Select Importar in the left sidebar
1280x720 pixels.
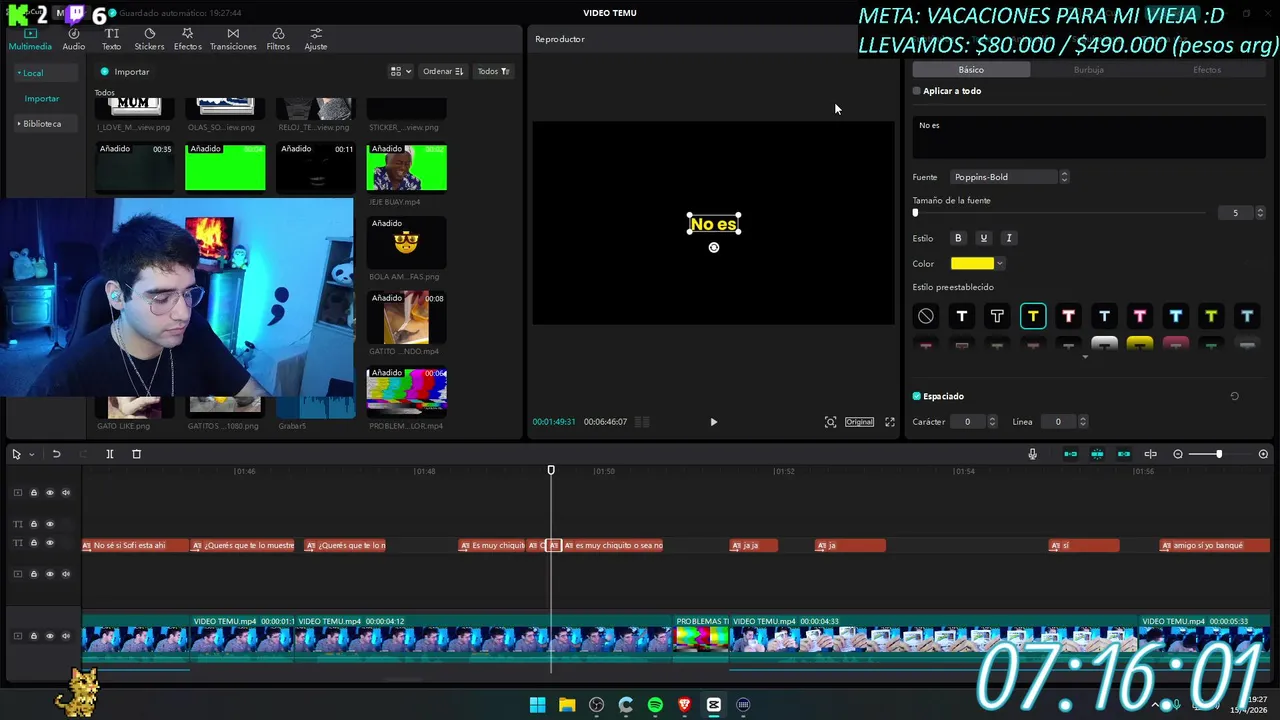(42, 99)
